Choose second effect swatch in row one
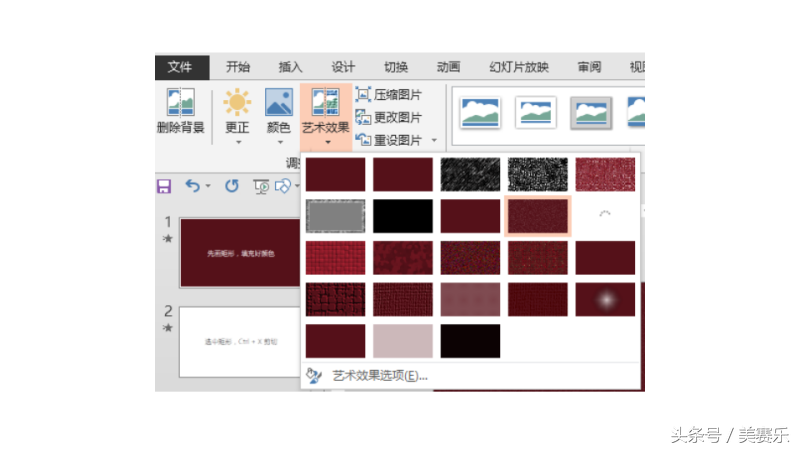The height and width of the screenshot is (450, 800). click(x=403, y=174)
